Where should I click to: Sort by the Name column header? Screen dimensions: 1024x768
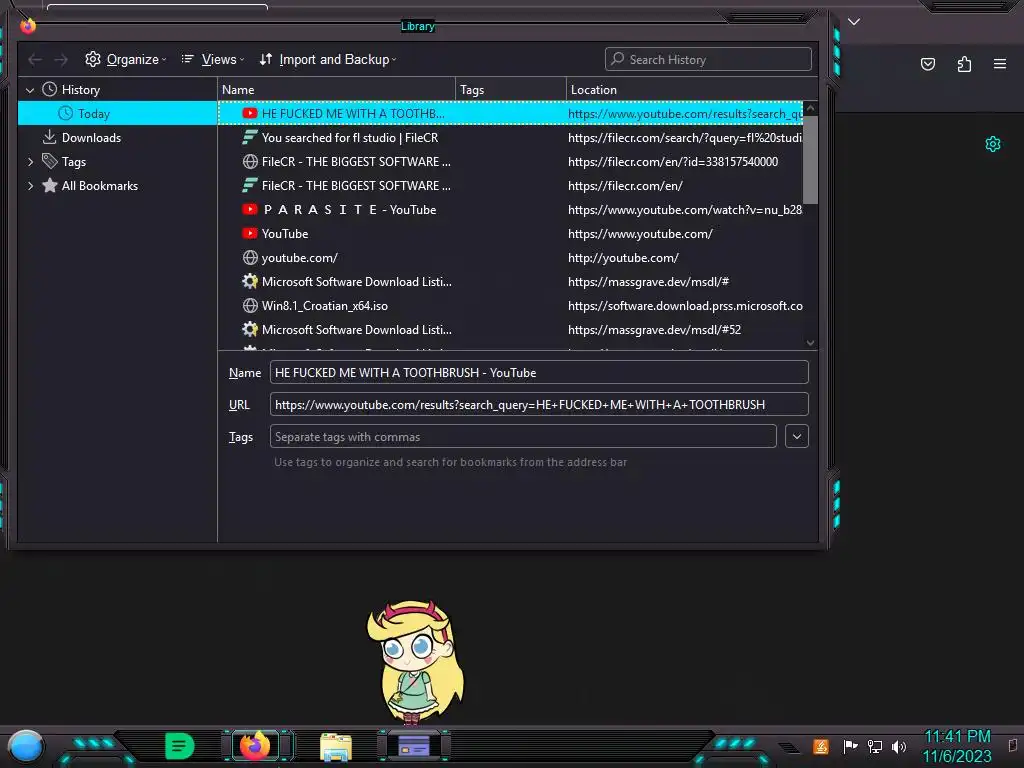tap(336, 89)
